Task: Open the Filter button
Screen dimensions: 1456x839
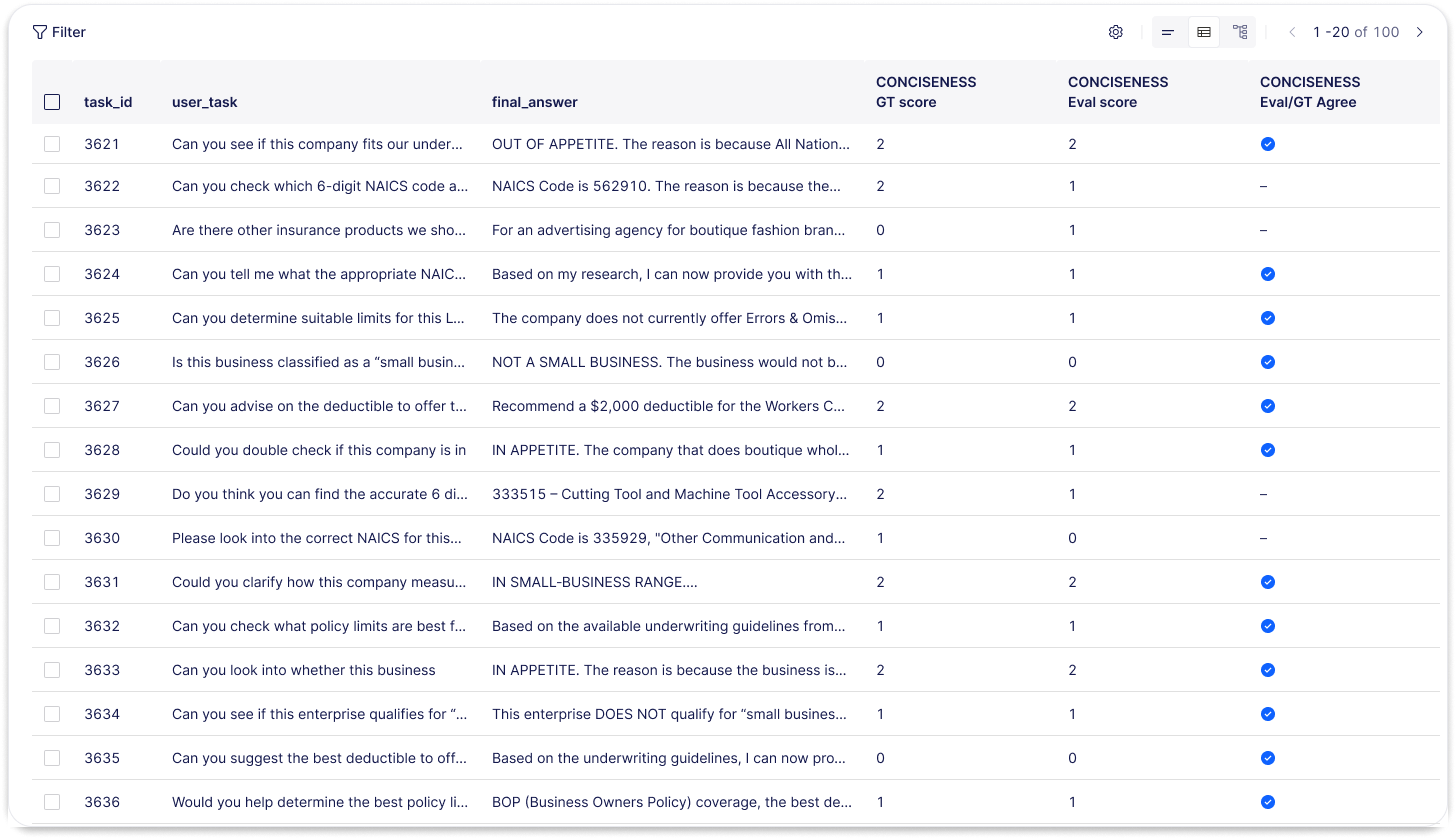Action: (59, 32)
